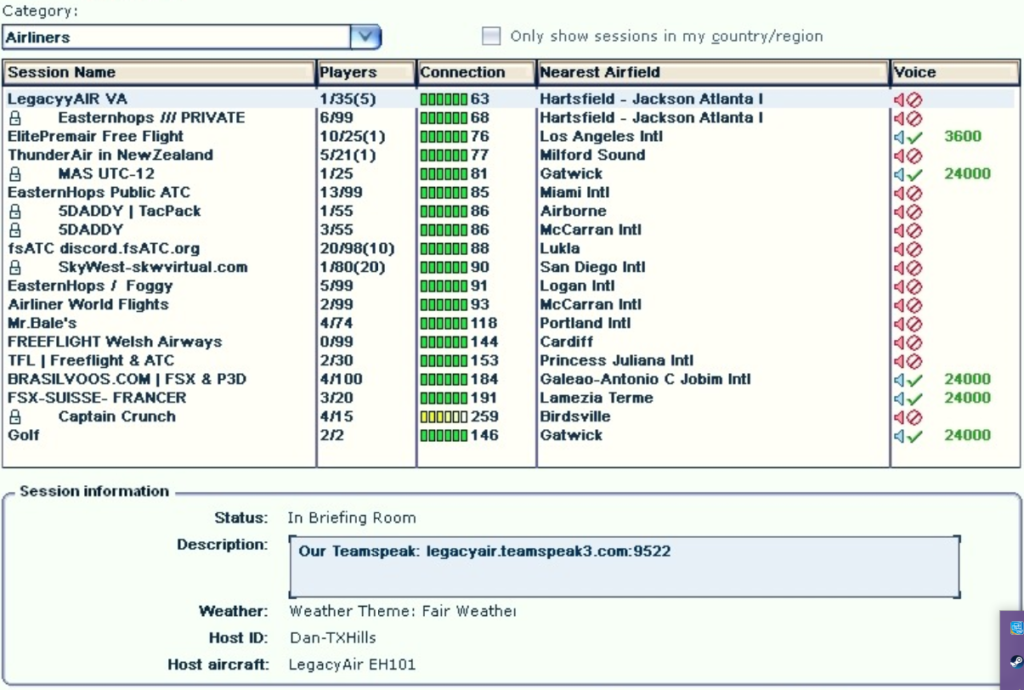
Task: Click 20/98(10) players cell
Action: click(357, 249)
